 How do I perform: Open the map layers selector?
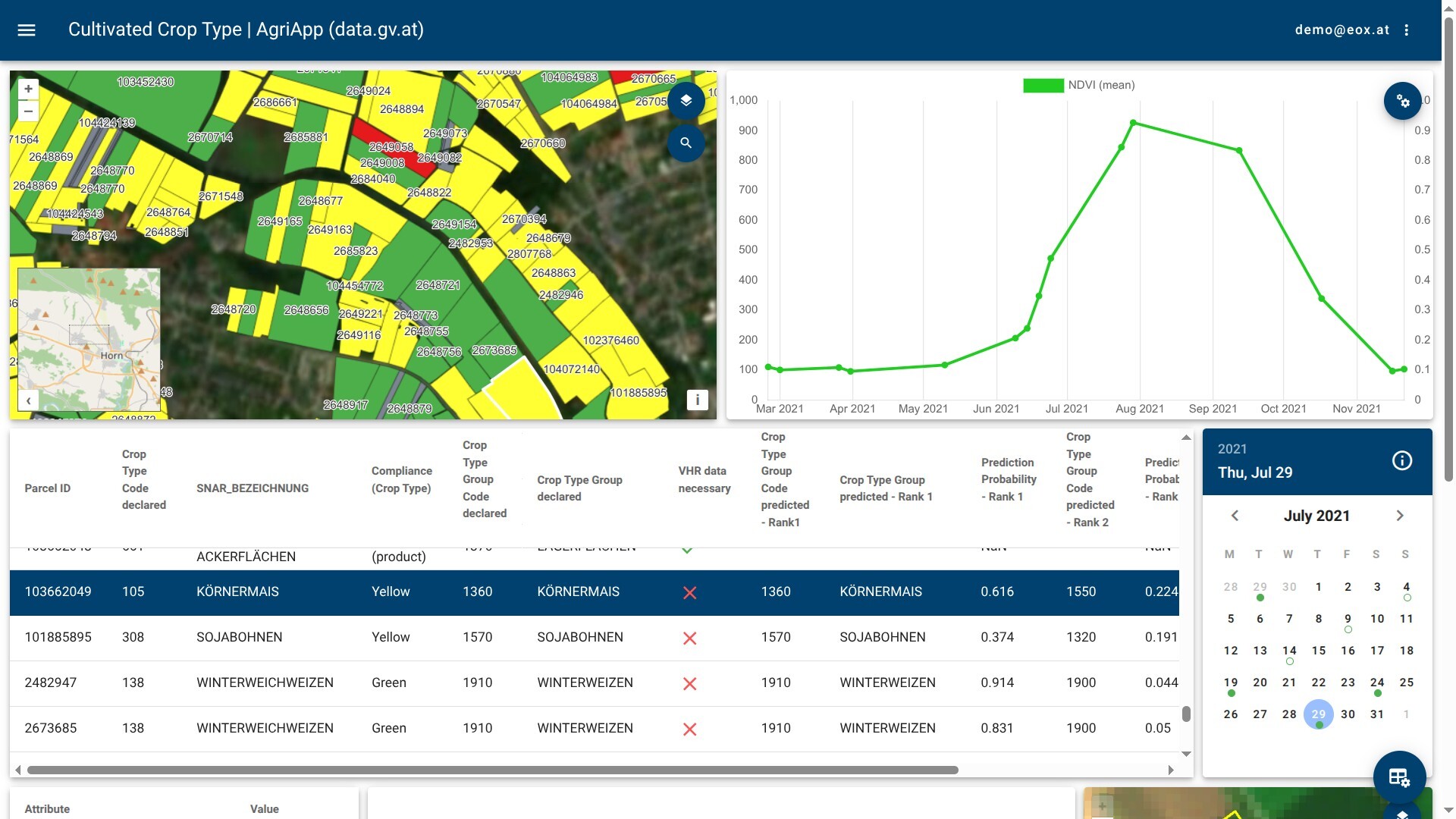pos(686,100)
